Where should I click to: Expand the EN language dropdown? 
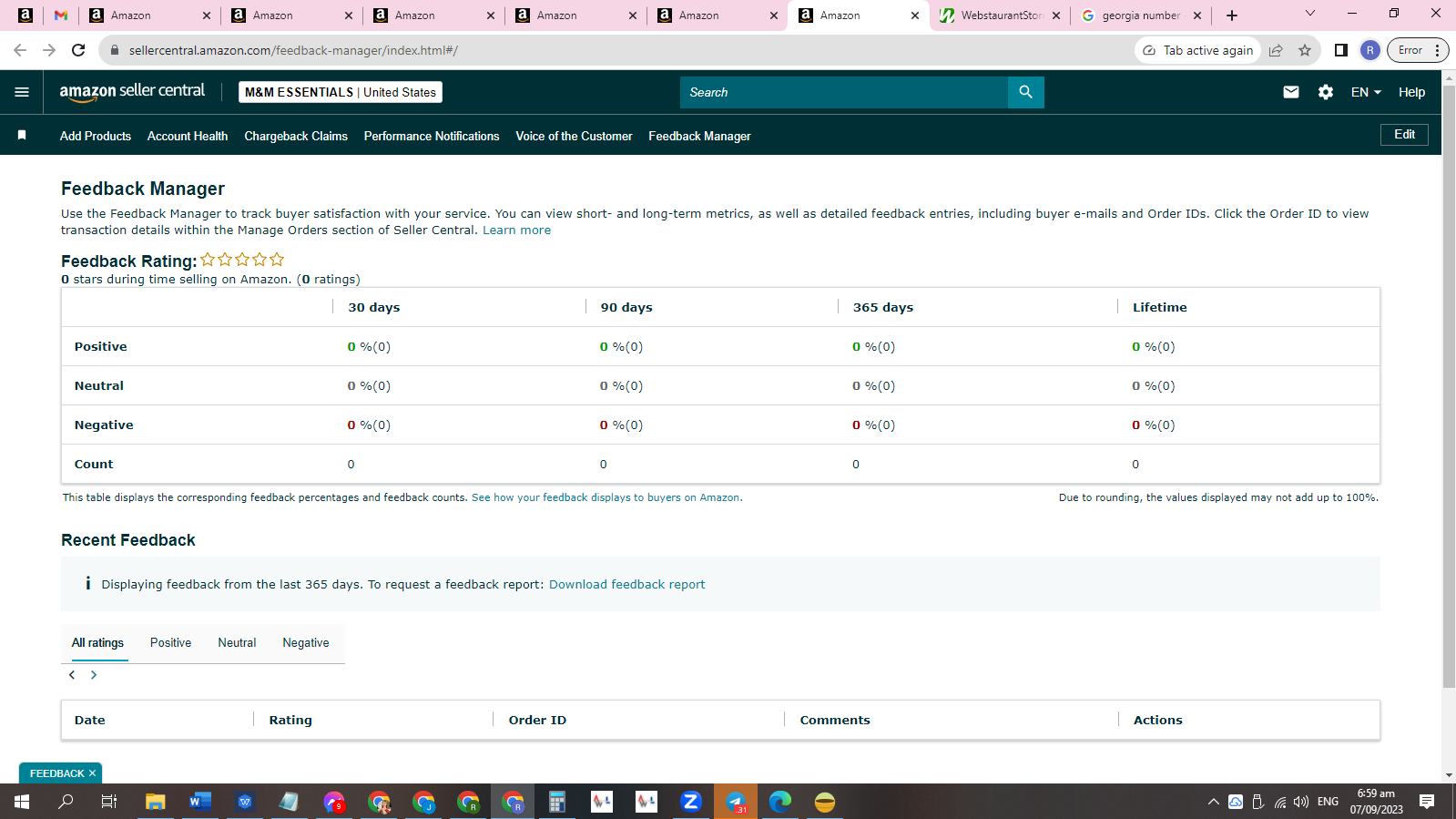tap(1366, 92)
